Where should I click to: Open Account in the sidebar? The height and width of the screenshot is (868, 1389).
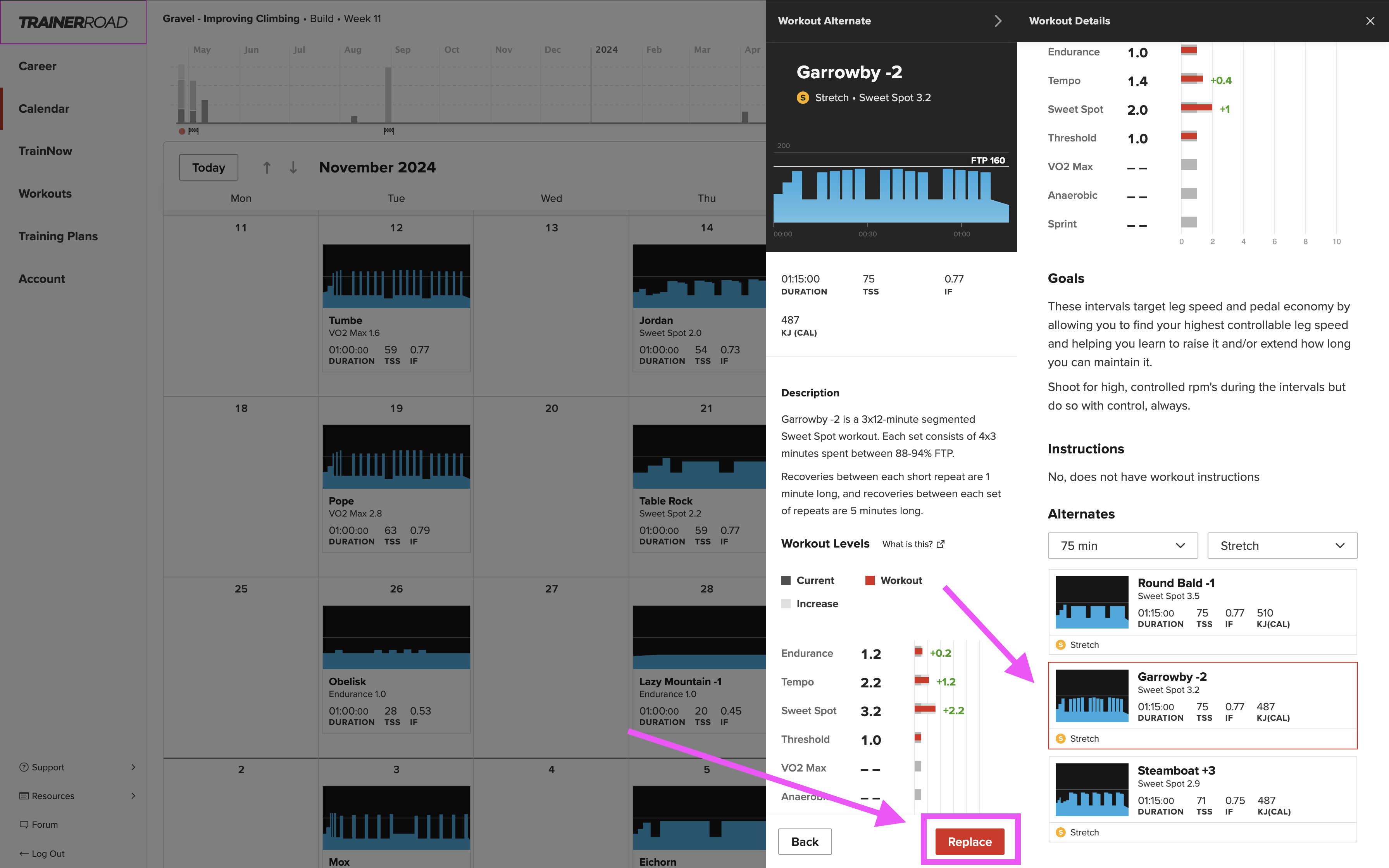41,279
